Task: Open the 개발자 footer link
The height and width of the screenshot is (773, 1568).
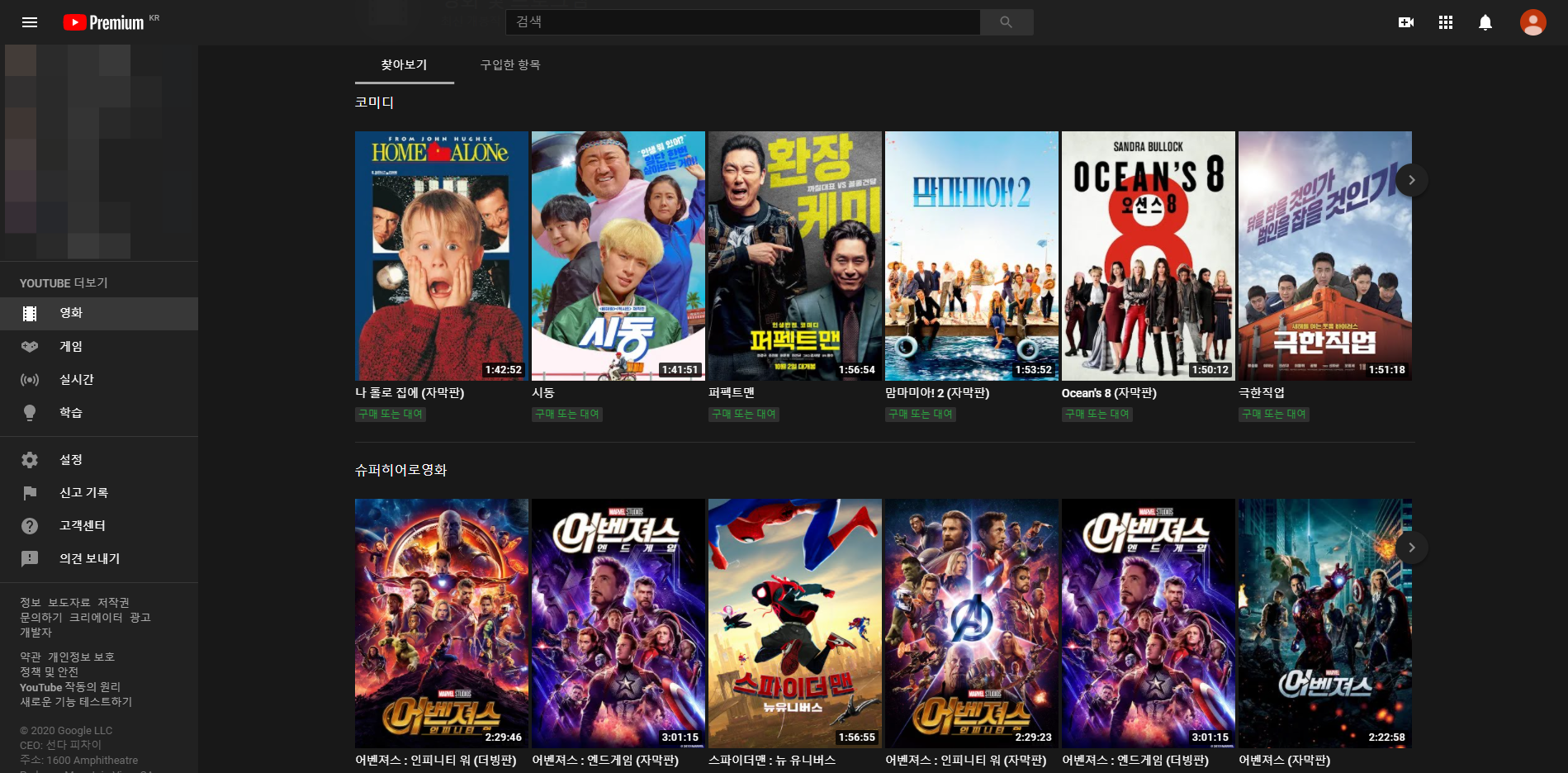Action: point(36,633)
